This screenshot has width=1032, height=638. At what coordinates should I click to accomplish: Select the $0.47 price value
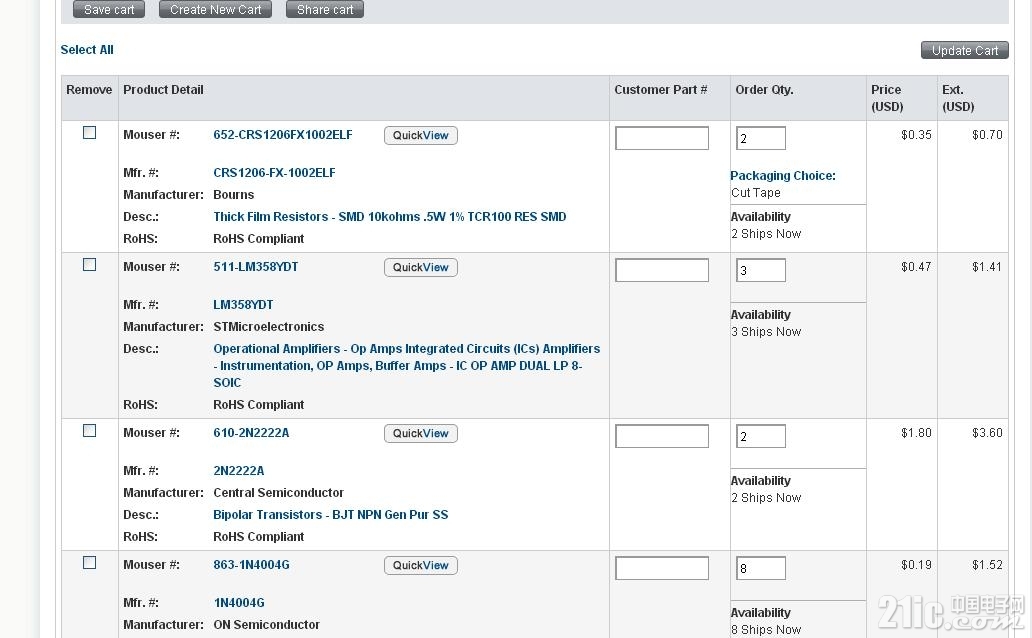tap(916, 267)
